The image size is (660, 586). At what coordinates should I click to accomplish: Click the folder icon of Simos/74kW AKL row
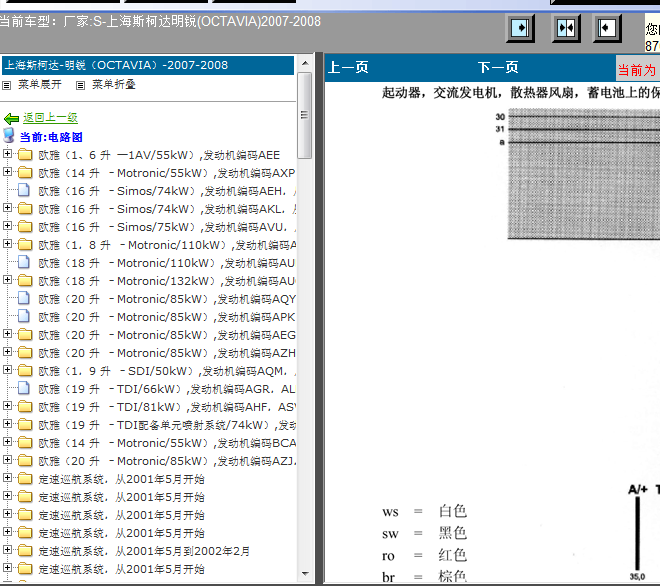point(25,208)
